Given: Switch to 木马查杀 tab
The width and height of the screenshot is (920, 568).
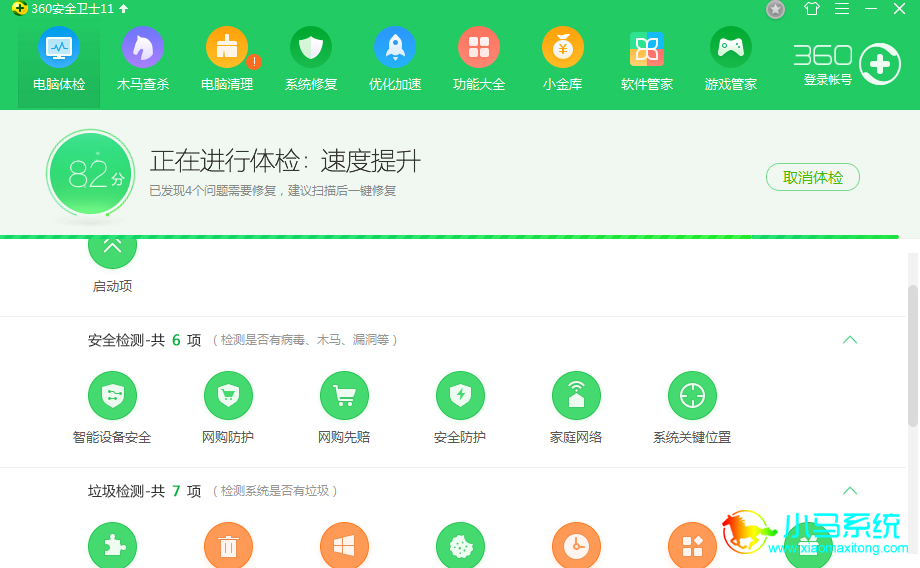Looking at the screenshot, I should (x=143, y=61).
